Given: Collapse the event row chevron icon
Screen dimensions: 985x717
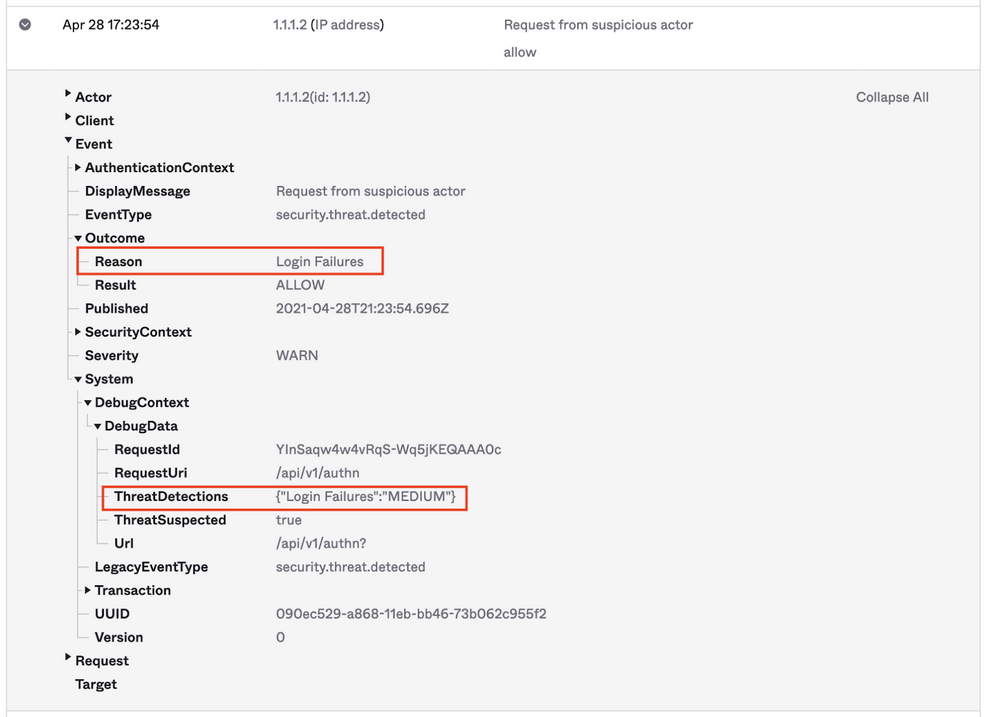Looking at the screenshot, I should (x=26, y=25).
